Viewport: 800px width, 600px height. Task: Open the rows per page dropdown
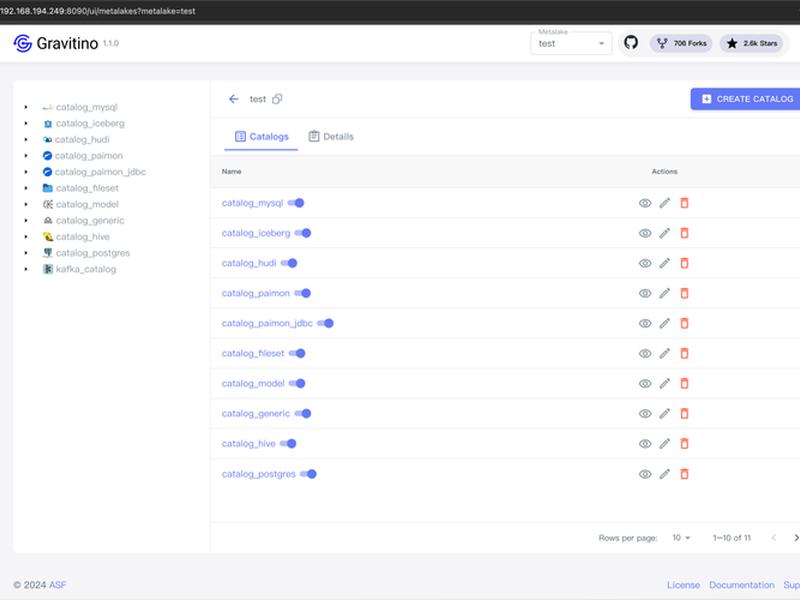click(681, 538)
